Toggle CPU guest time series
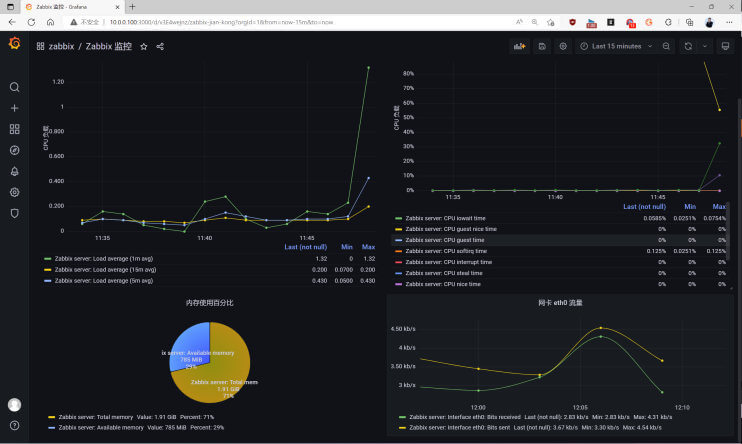This screenshot has height=444, width=742. pyautogui.click(x=445, y=240)
